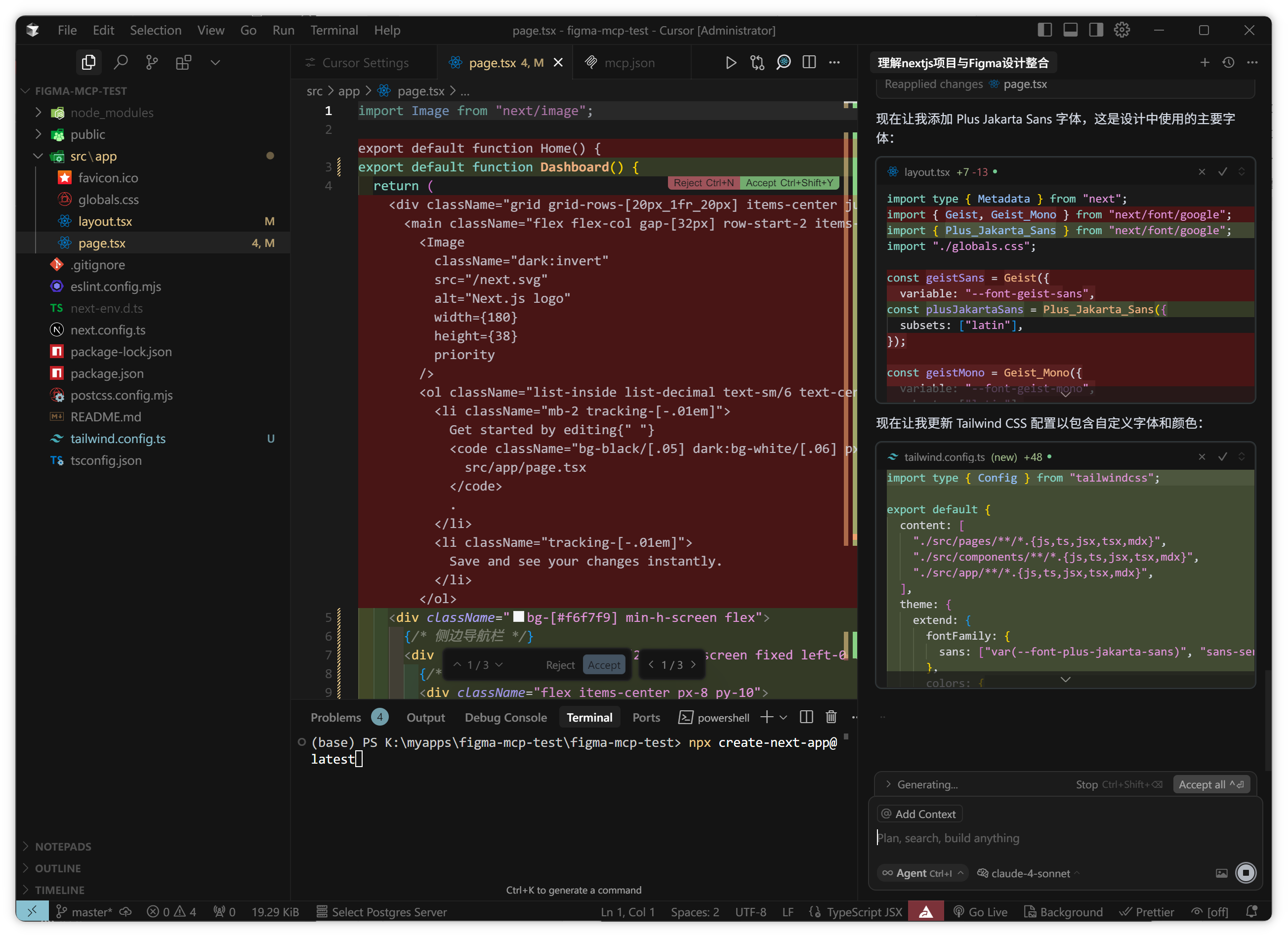The height and width of the screenshot is (937, 1288).
Task: Split the terminal icon
Action: tap(806, 717)
